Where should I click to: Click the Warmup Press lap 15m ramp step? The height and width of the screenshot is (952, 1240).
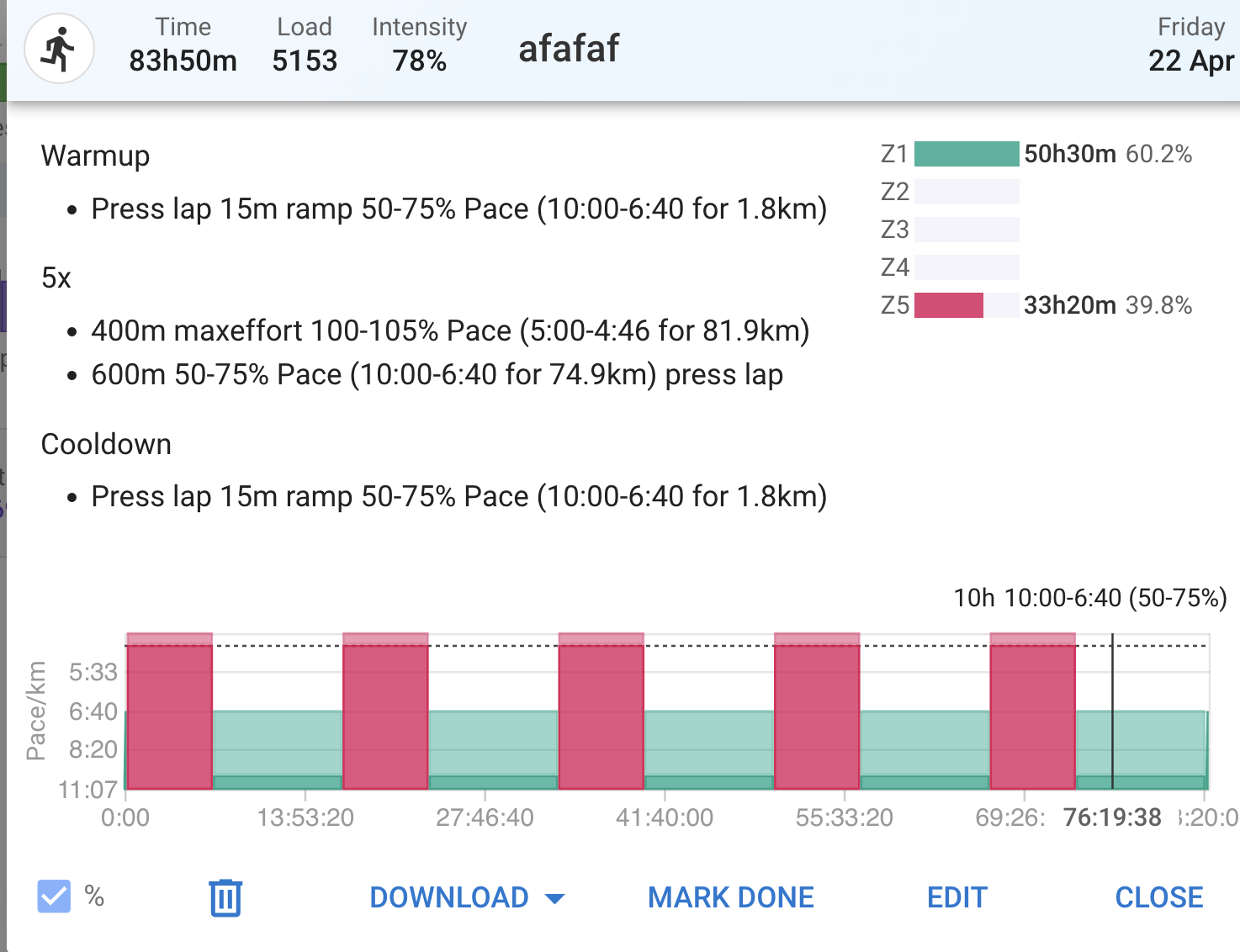tap(458, 209)
